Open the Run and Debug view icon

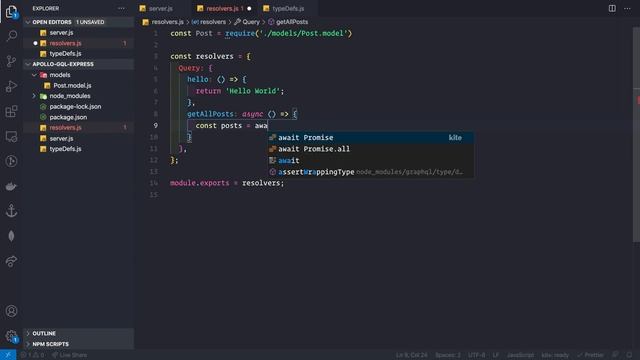(x=11, y=86)
